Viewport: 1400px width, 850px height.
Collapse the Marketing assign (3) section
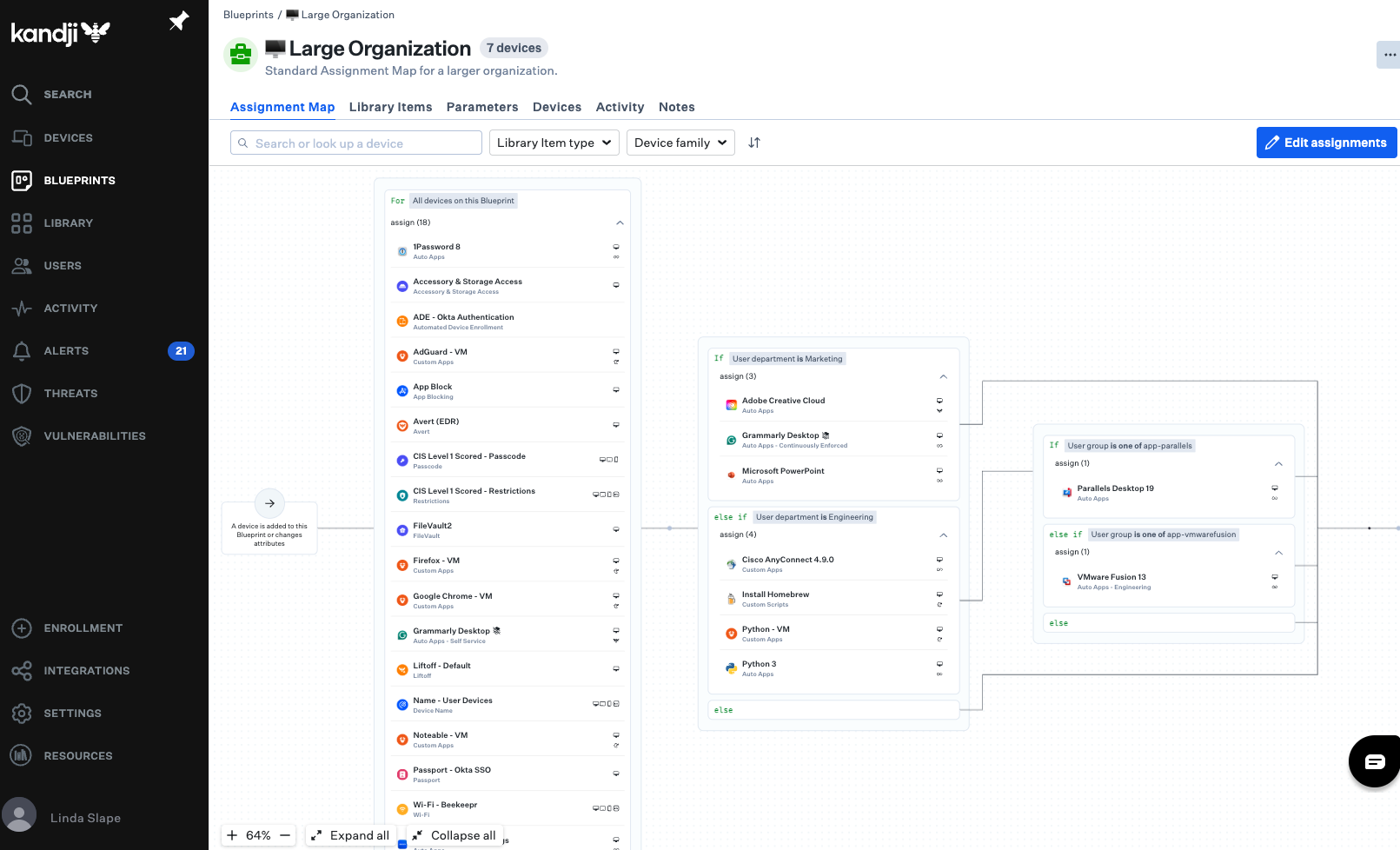(944, 376)
